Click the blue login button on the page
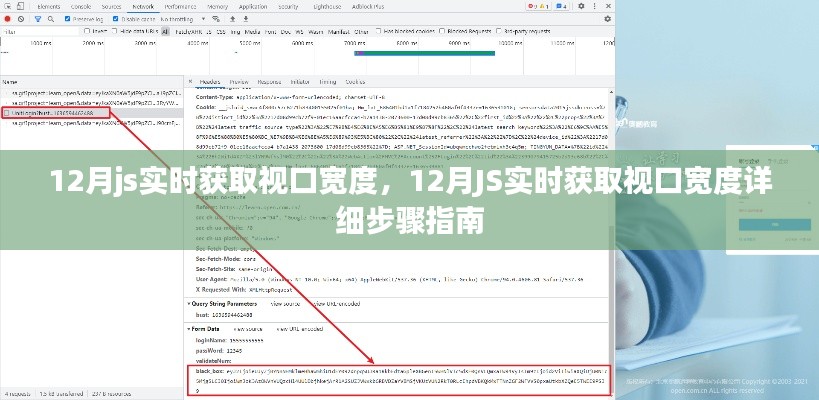819x400 pixels. tap(774, 225)
